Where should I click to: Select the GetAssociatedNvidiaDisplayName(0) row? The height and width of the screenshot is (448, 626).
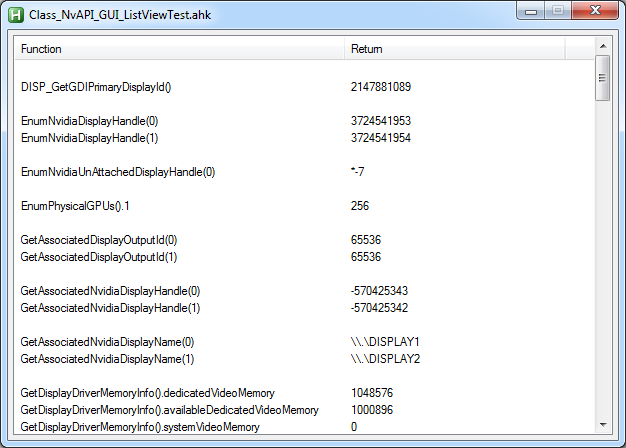[304, 342]
